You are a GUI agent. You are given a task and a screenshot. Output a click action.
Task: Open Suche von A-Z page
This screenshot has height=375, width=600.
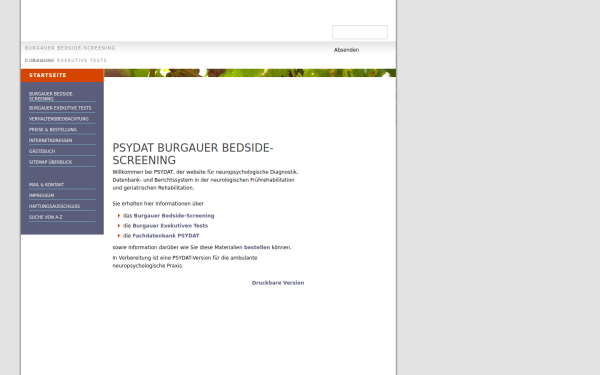(62, 217)
